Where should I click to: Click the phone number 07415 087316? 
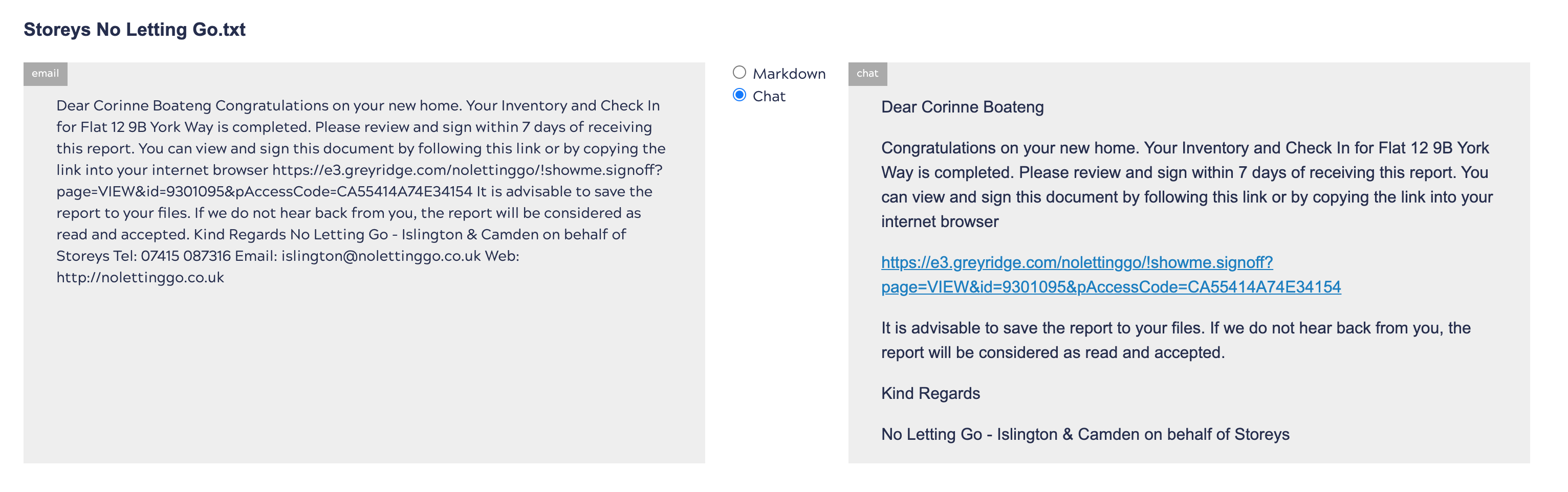186,256
